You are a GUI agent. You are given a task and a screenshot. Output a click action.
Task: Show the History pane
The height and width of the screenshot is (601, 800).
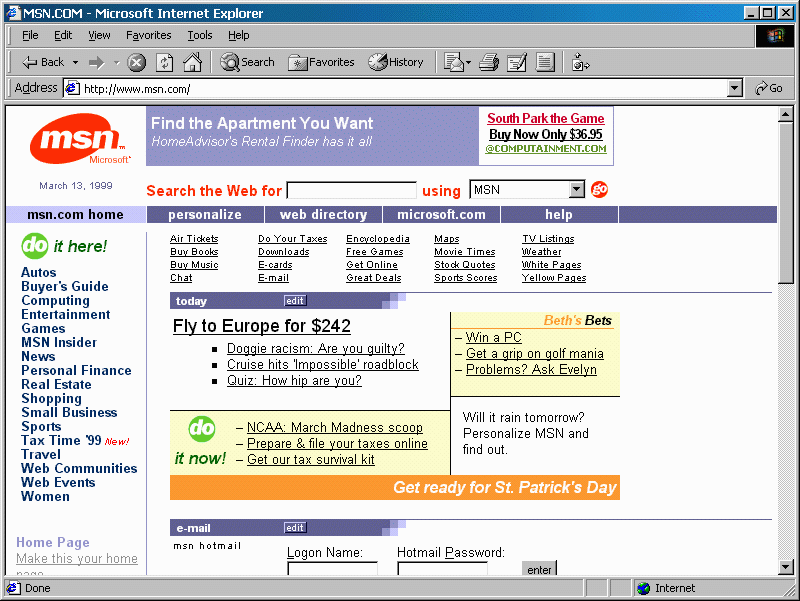pyautogui.click(x=396, y=62)
